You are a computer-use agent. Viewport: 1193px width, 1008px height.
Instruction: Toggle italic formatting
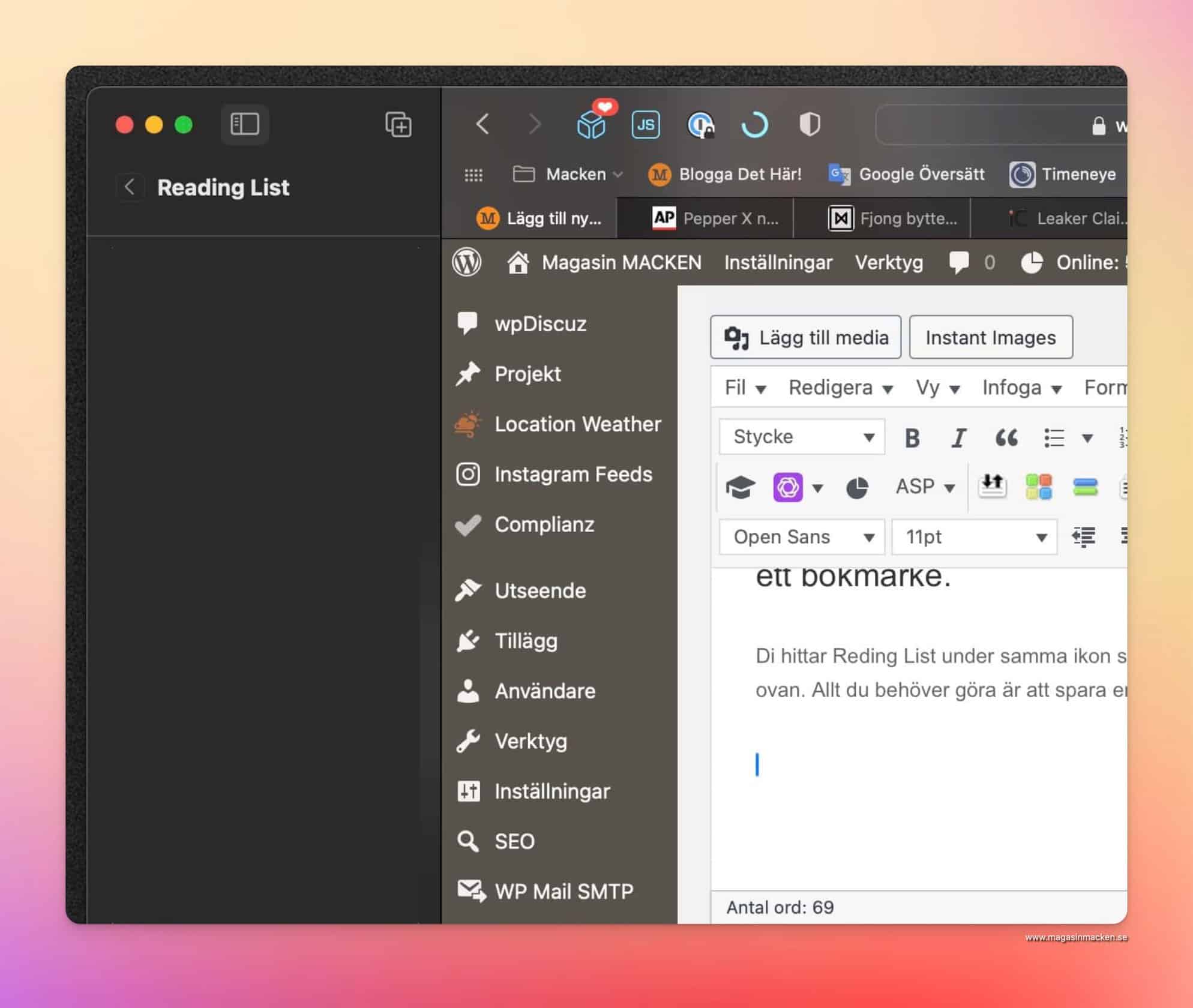[958, 437]
